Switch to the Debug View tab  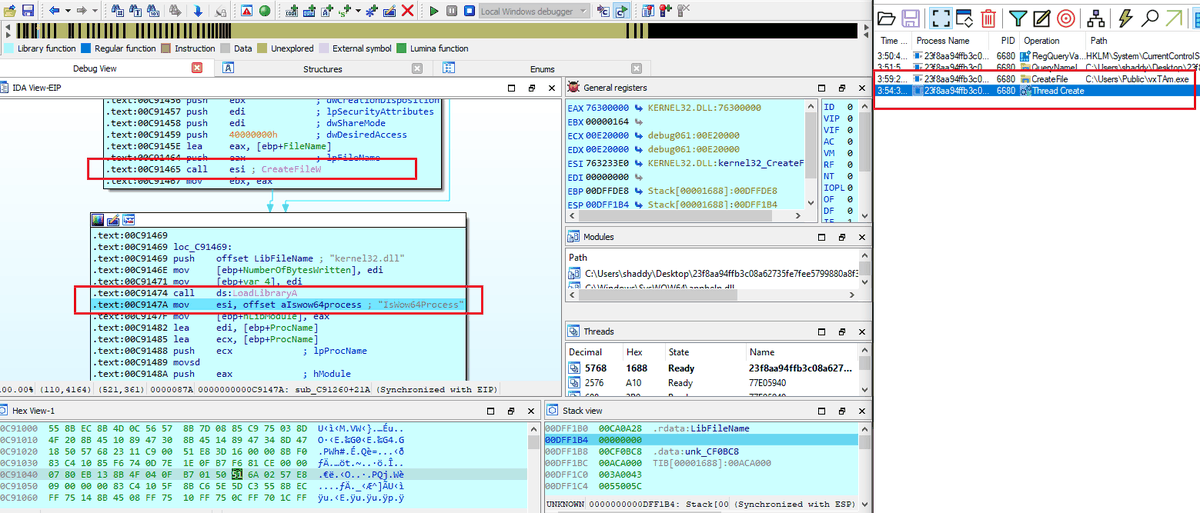pos(95,68)
